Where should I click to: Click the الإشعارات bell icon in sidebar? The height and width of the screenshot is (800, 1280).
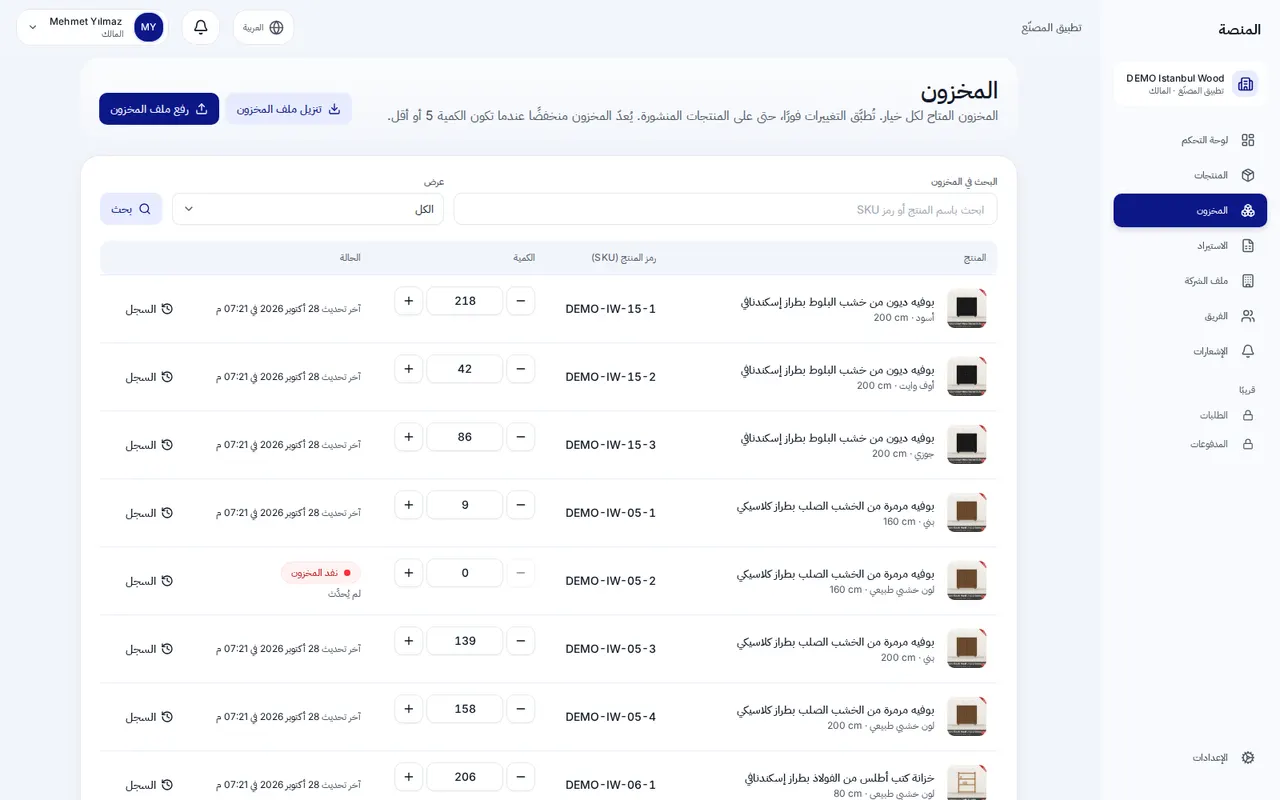[1247, 351]
